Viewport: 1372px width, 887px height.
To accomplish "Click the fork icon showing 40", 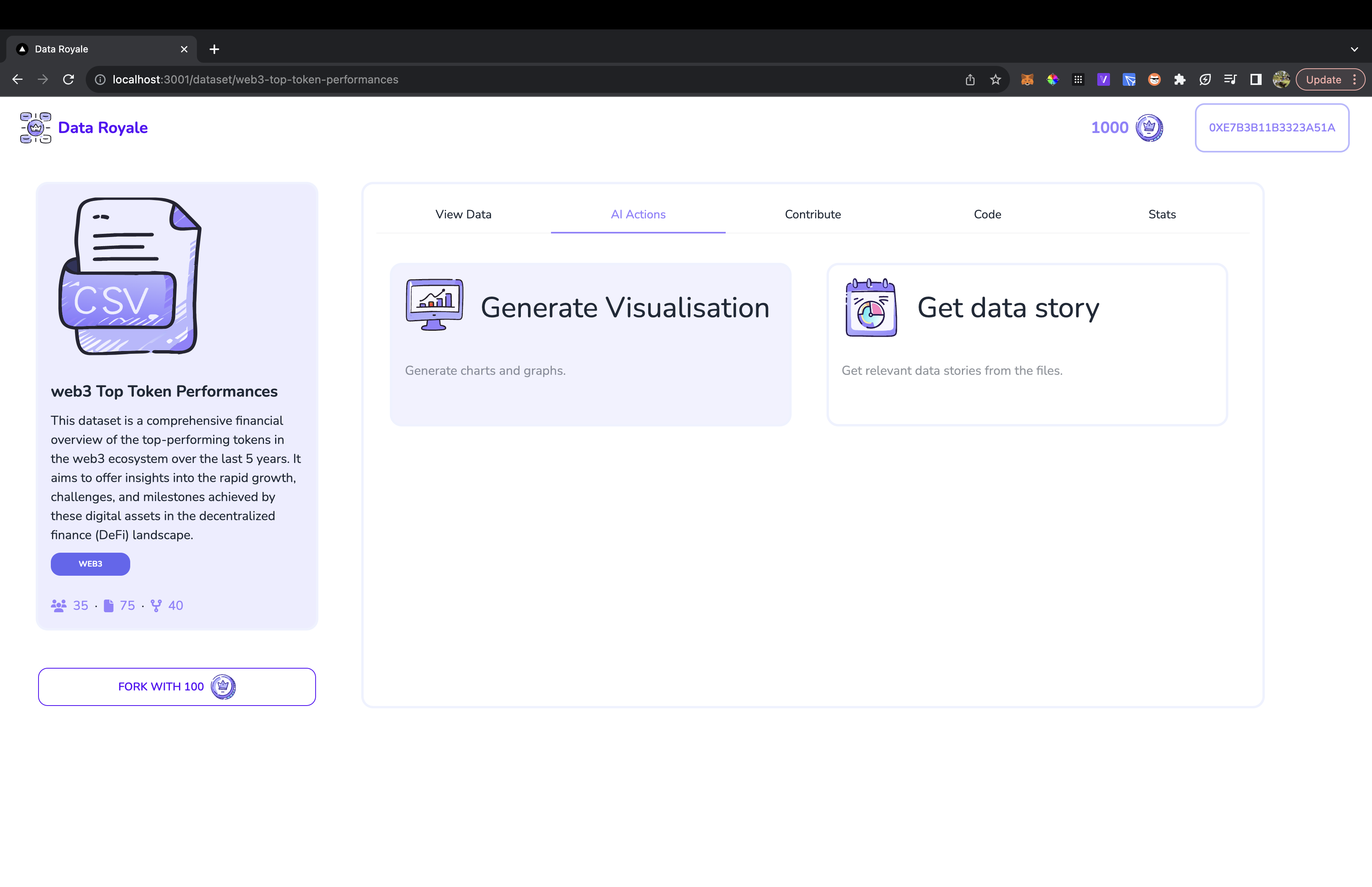I will 156,605.
